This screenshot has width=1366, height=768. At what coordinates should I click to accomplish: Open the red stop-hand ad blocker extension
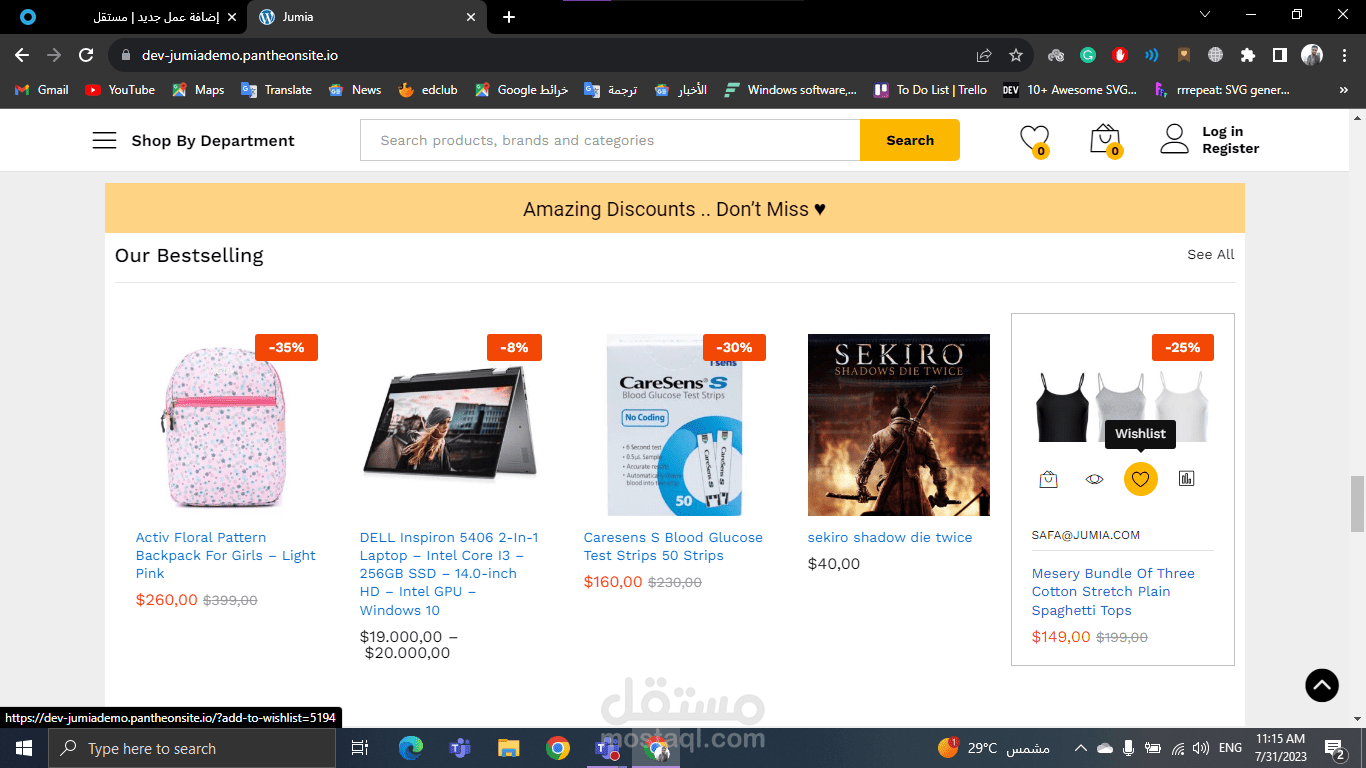click(1120, 55)
